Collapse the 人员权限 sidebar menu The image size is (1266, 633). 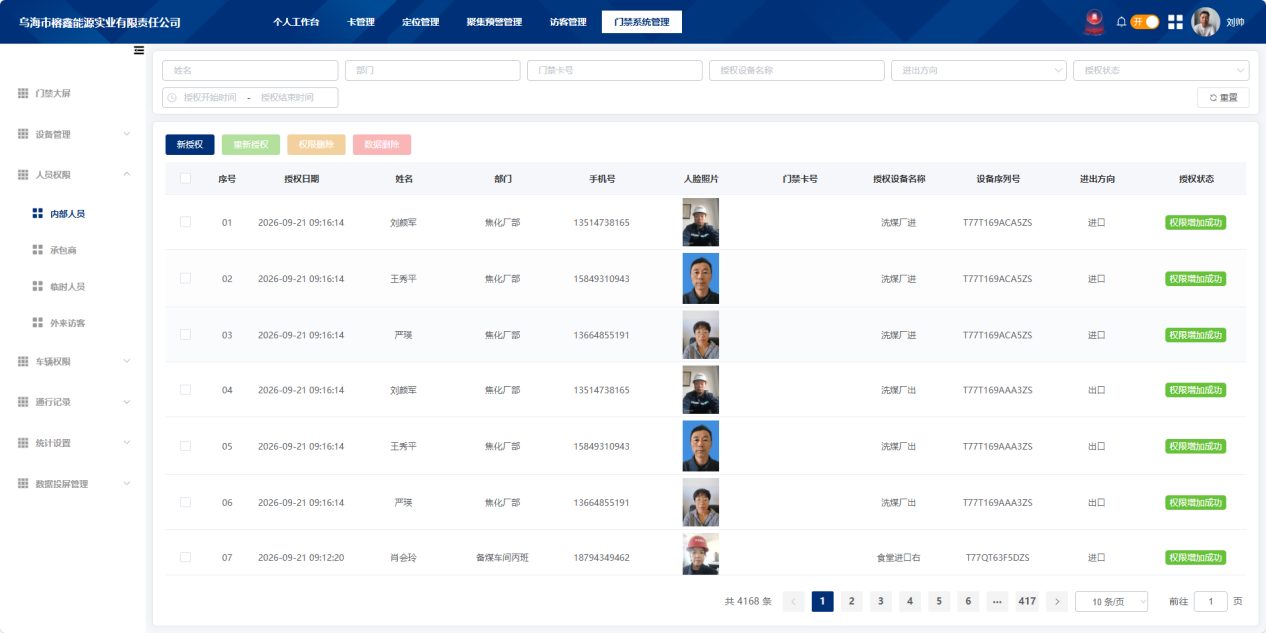[x=74, y=174]
